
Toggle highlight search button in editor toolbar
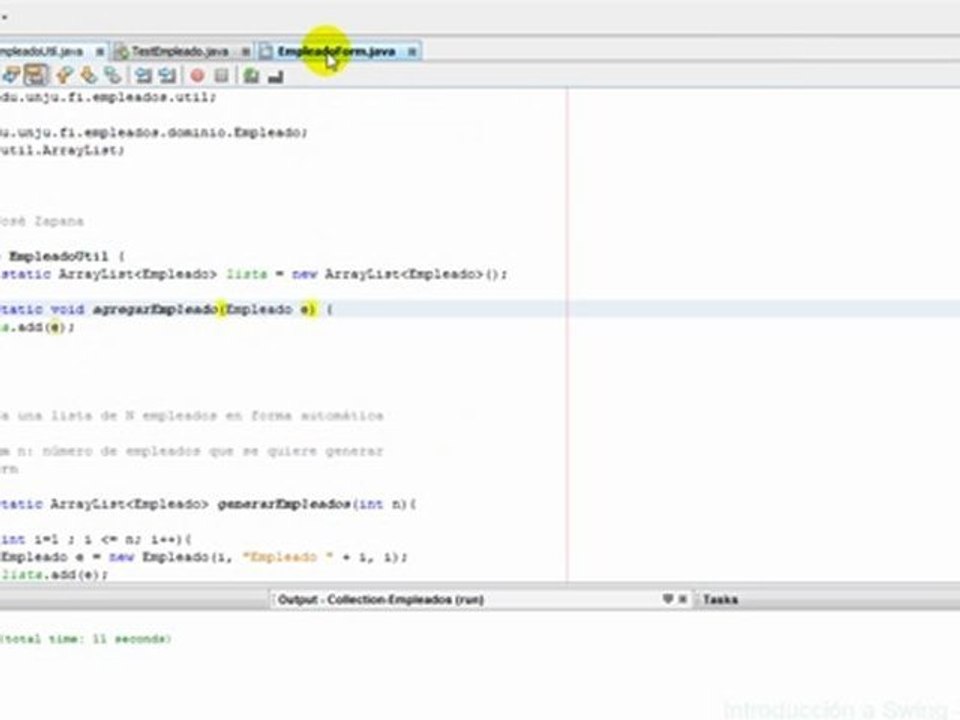36,75
